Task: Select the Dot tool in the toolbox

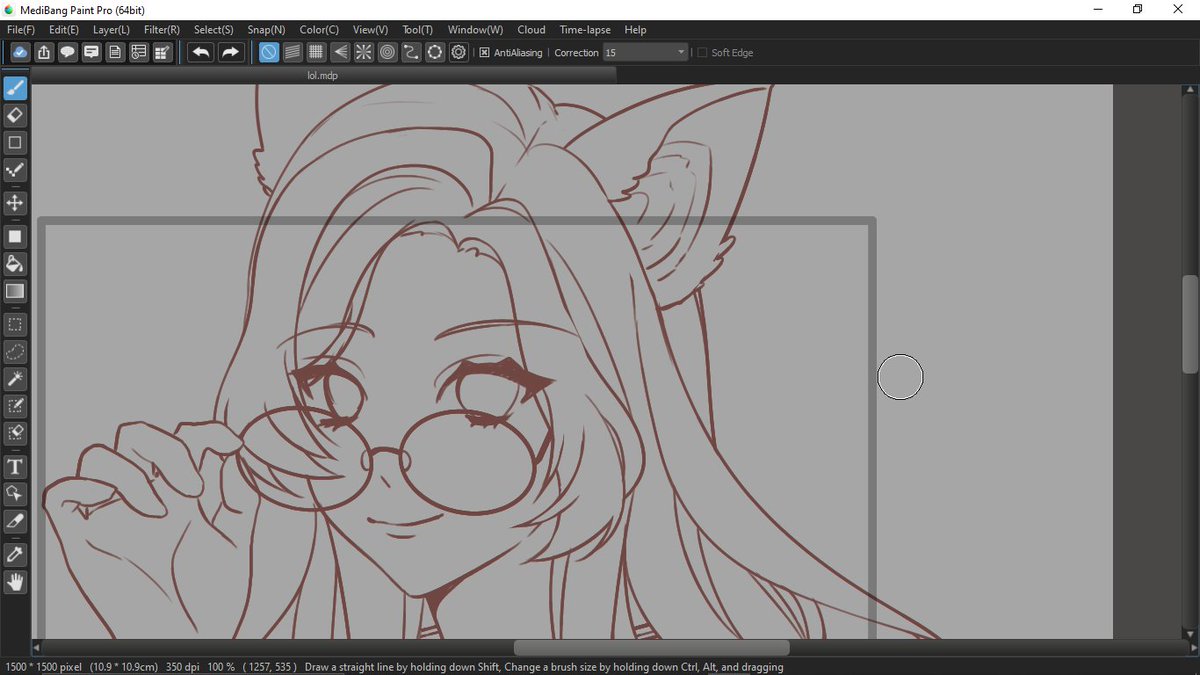Action: coord(15,170)
